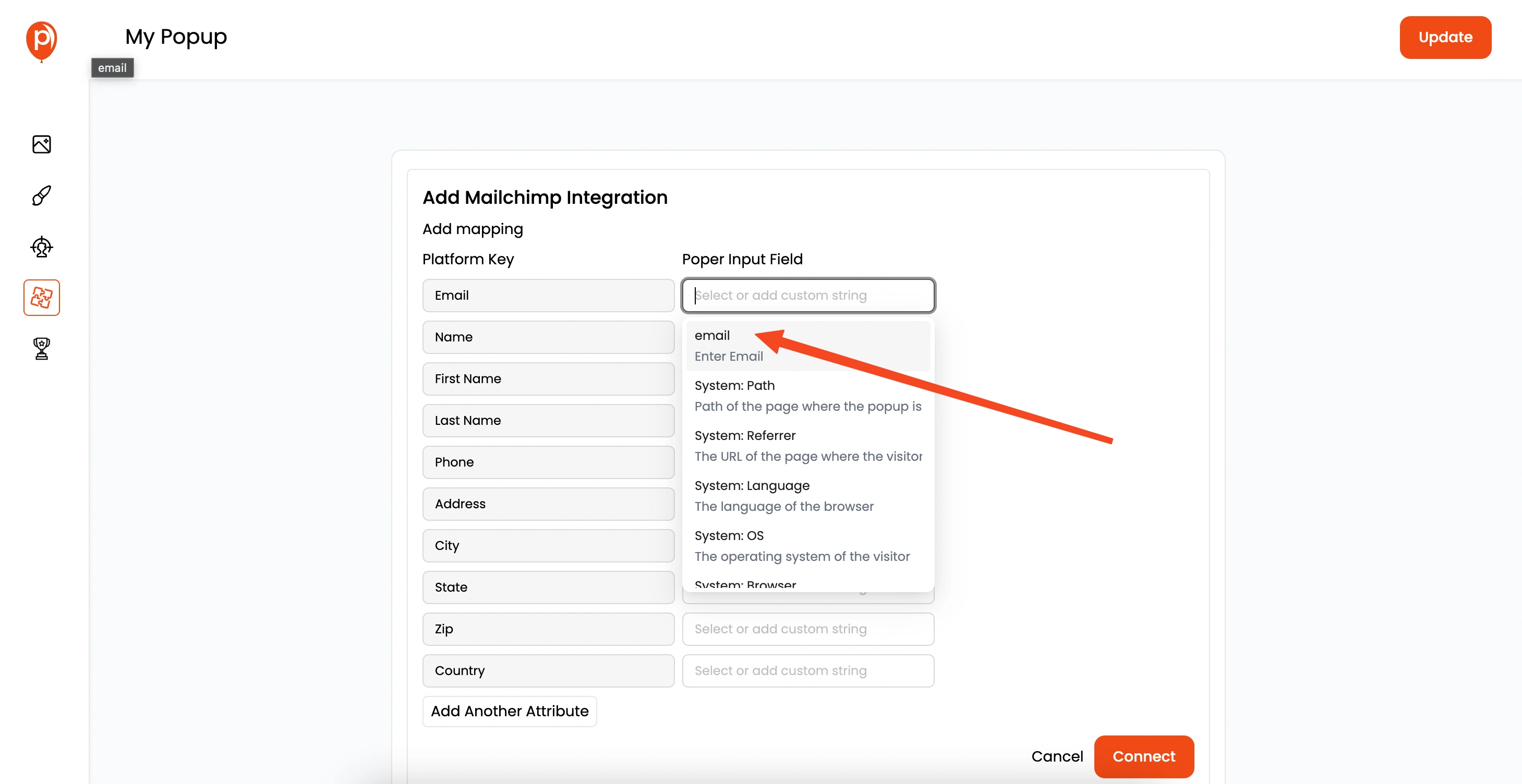Click System: OS option in dropdown

[x=729, y=535]
